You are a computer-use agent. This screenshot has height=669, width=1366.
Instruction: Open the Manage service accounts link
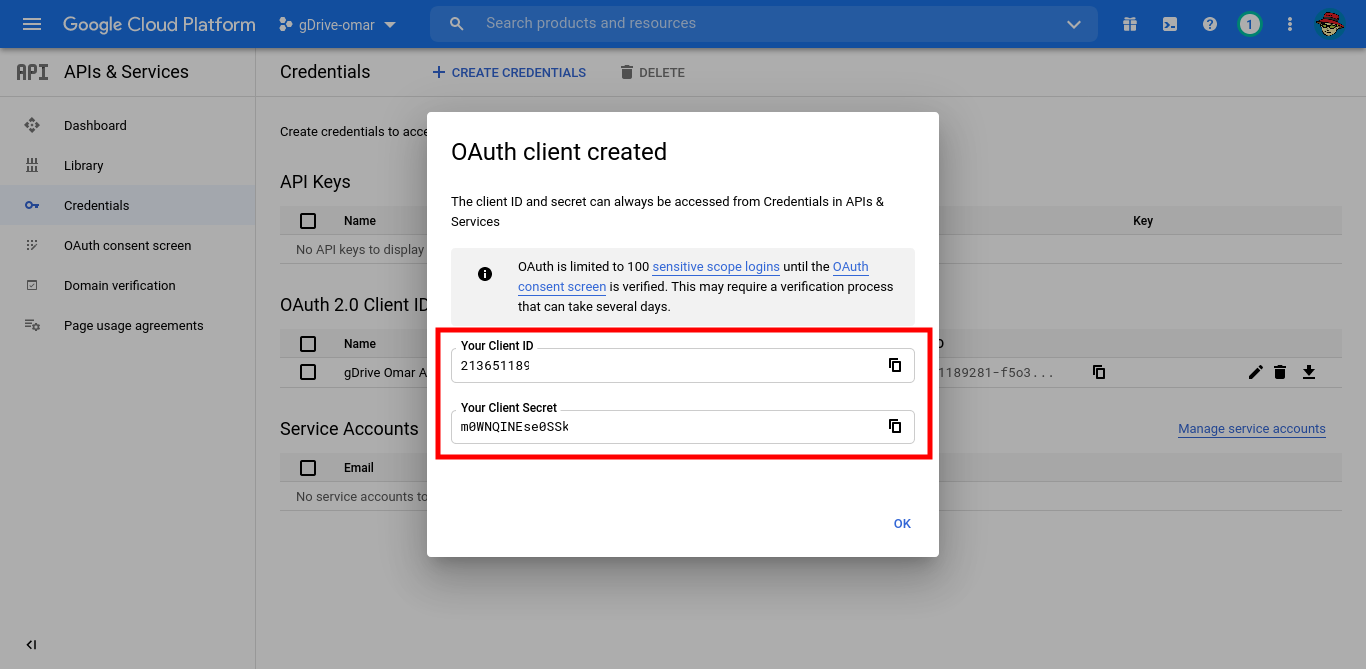pos(1251,428)
